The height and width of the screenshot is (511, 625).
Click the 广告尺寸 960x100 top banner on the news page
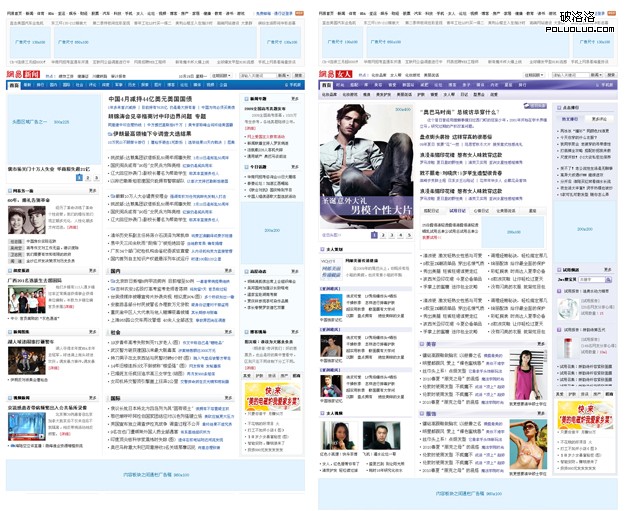155,42
